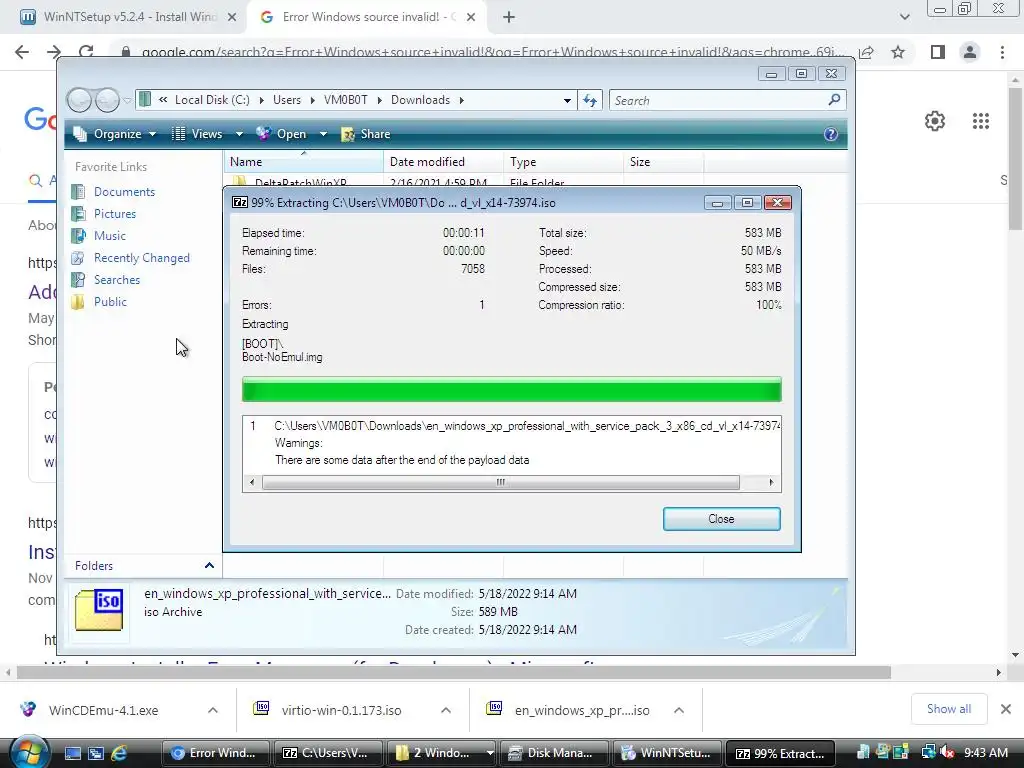Click Downloads in the address breadcrumb
The image size is (1024, 768).
click(421, 100)
